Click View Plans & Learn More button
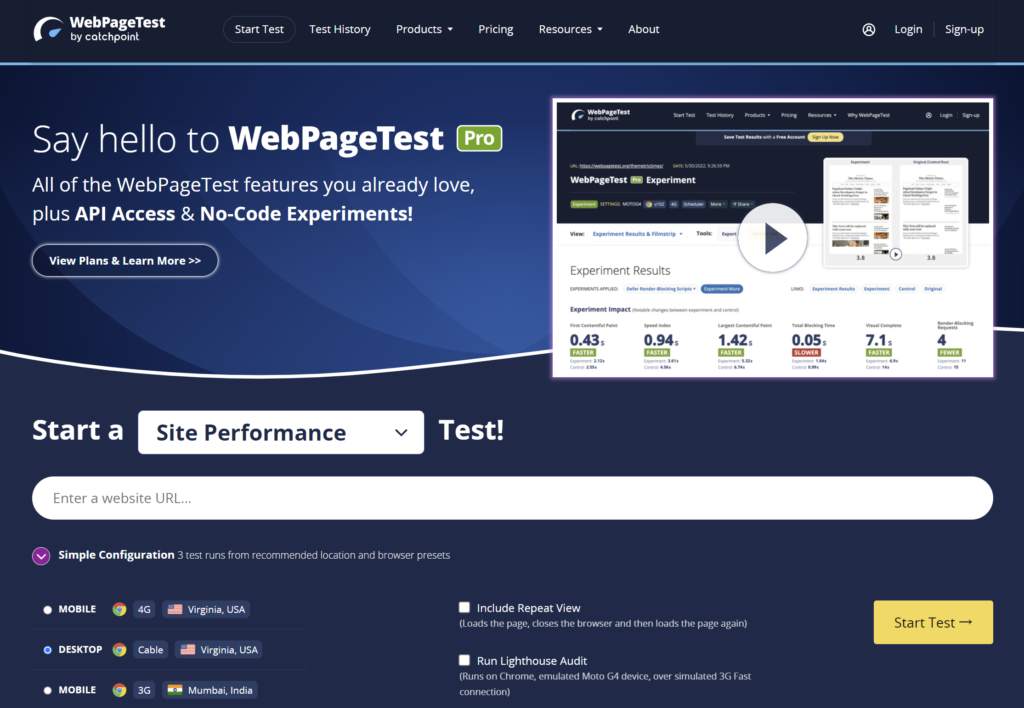Viewport: 1024px width, 708px height. pyautogui.click(x=125, y=261)
